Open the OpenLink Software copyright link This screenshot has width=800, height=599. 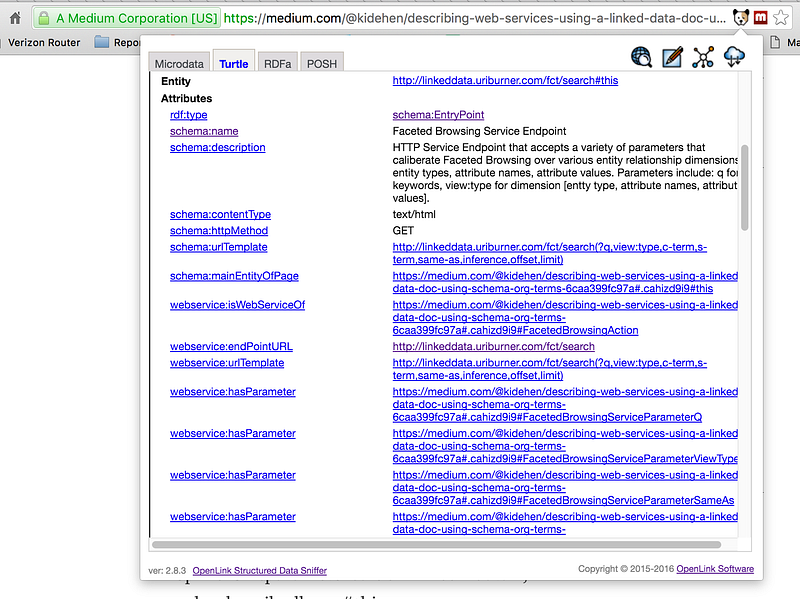715,569
